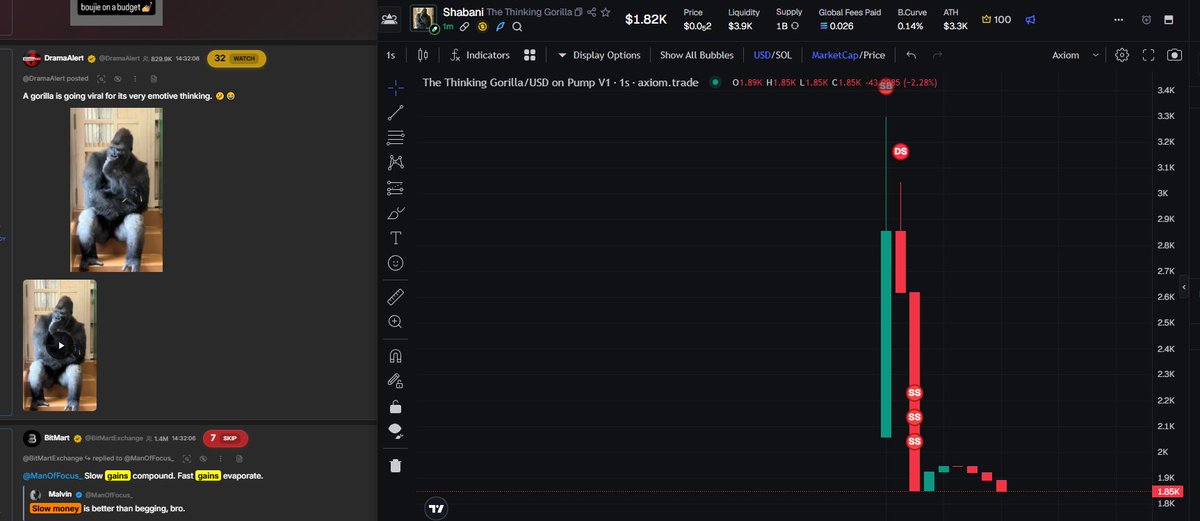Change the 1s chart interval
Viewport: 1200px width, 521px height.
(390, 55)
